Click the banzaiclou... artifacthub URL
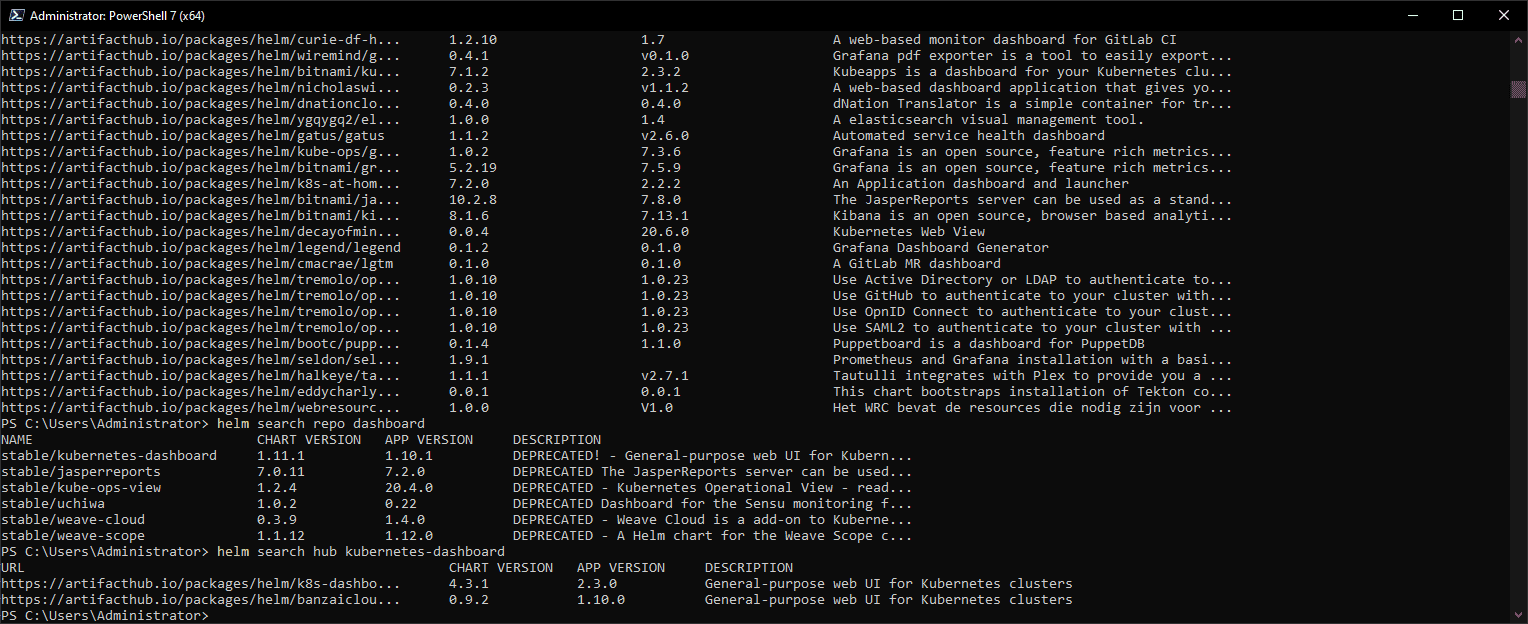This screenshot has width=1528, height=624. [x=200, y=600]
